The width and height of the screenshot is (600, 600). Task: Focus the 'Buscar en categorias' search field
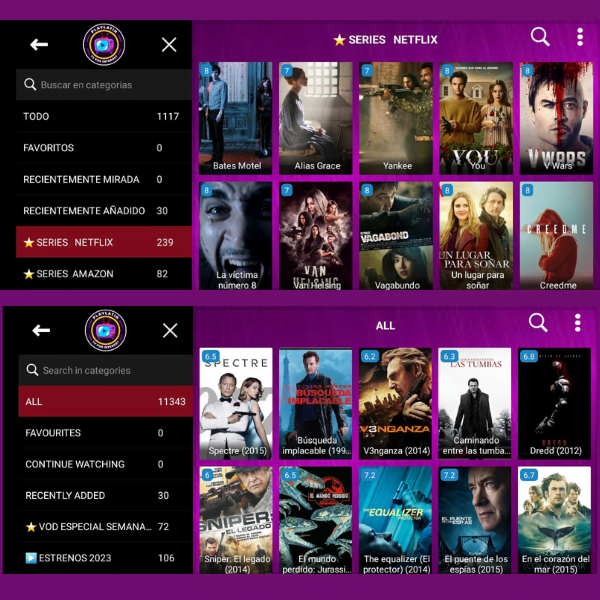(104, 85)
